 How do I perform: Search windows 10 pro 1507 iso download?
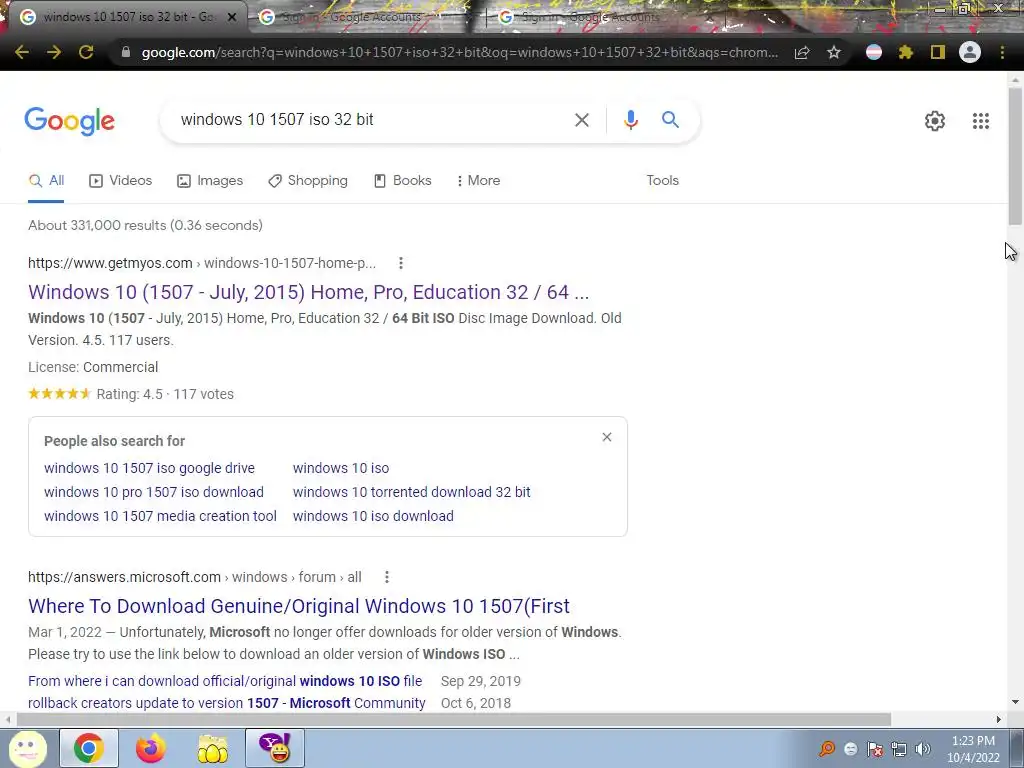pyautogui.click(x=153, y=492)
